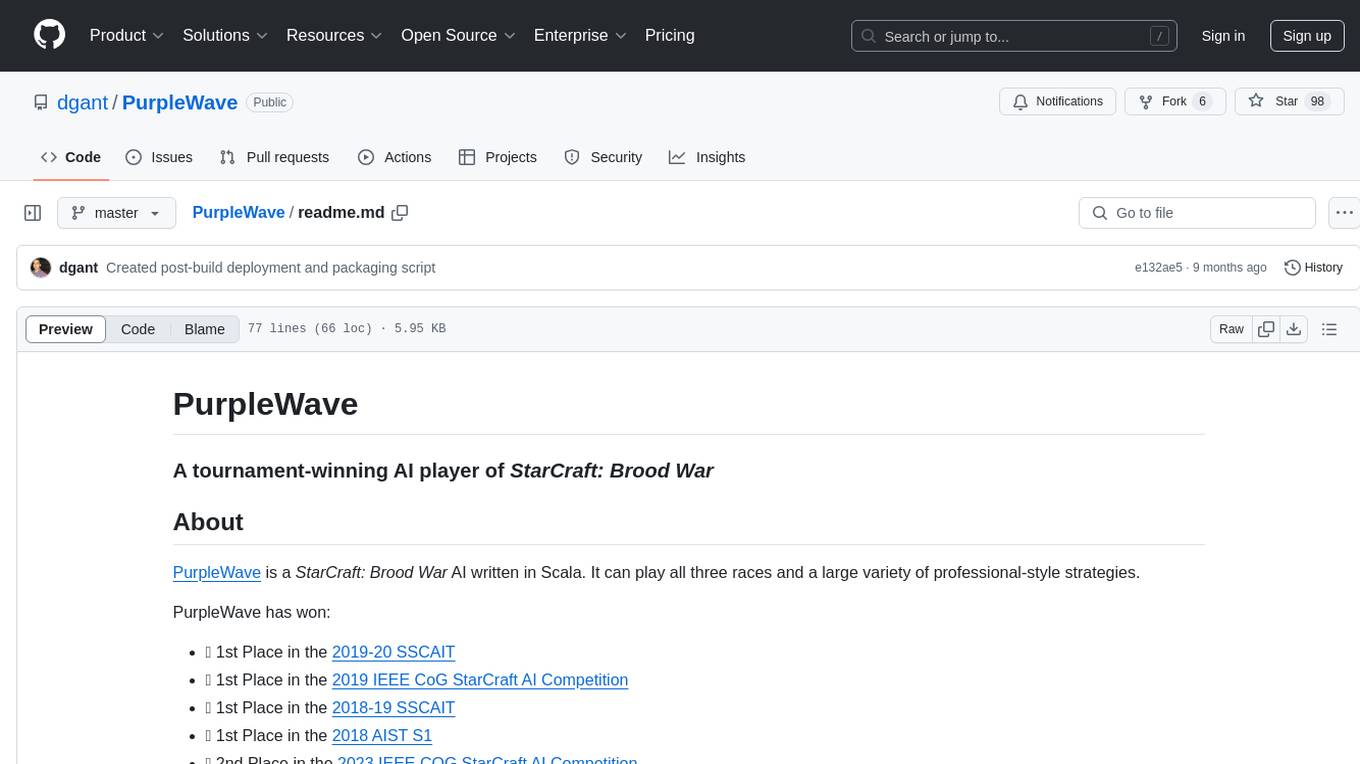
Task: Open the PurpleWave repository title link
Action: (x=180, y=102)
